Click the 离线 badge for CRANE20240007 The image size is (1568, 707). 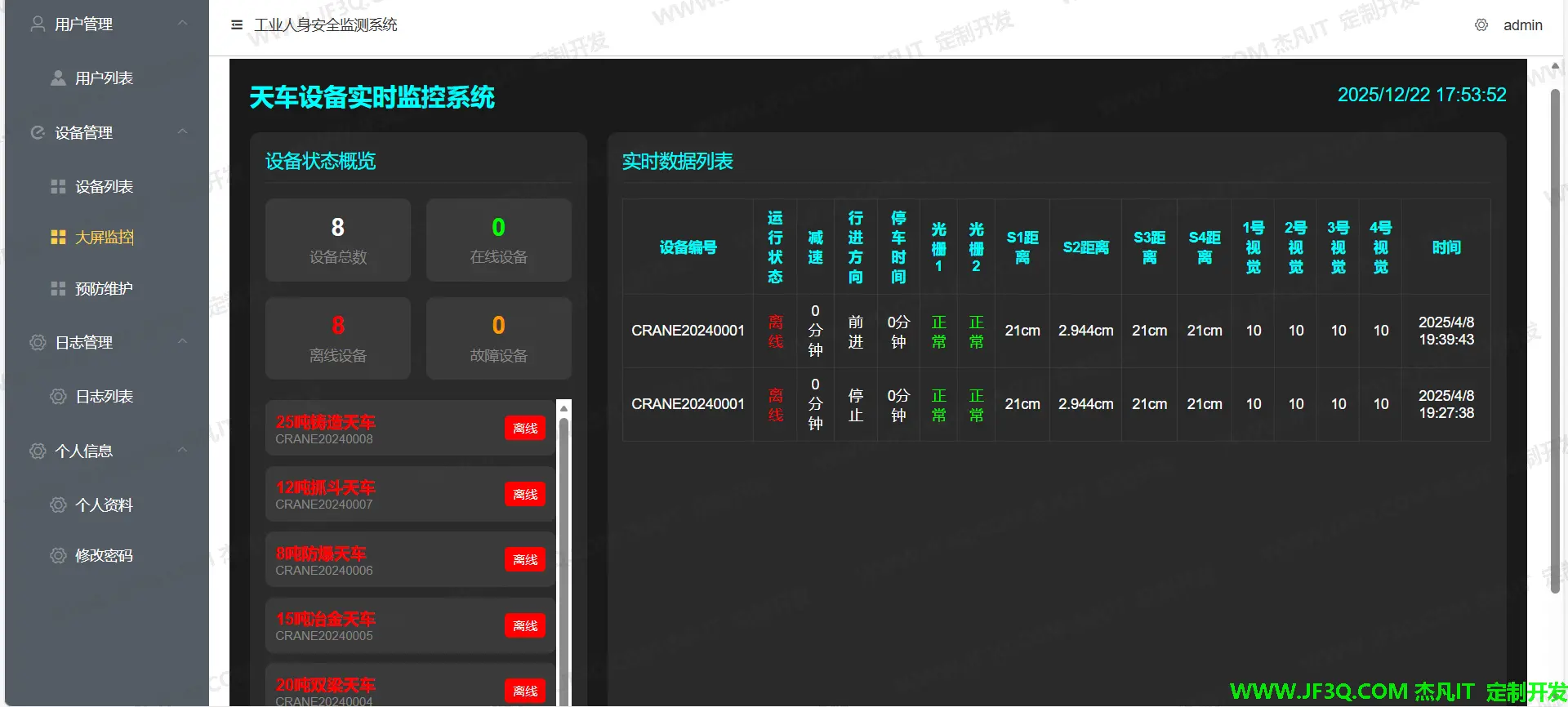click(x=525, y=495)
